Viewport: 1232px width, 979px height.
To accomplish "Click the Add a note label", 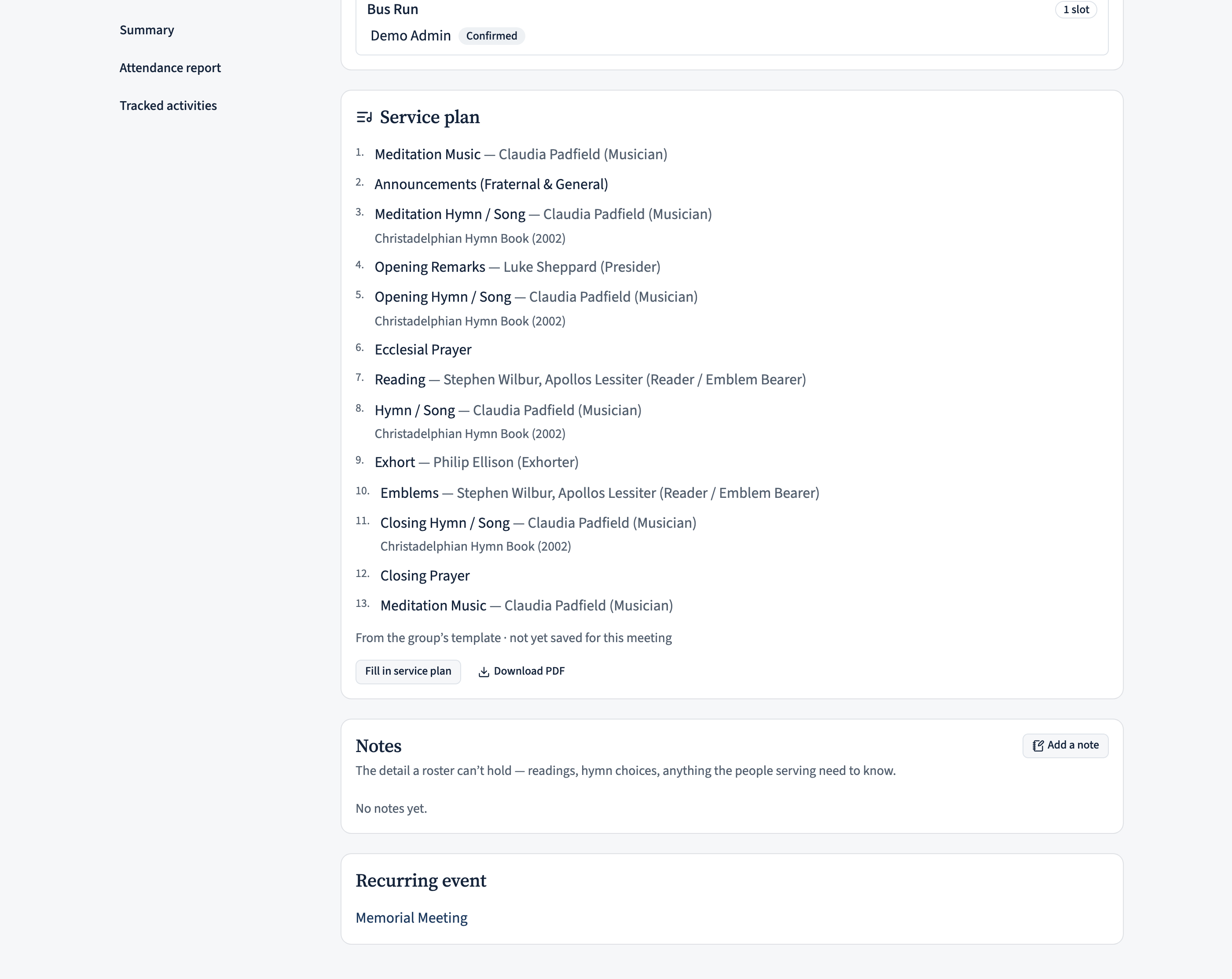I will (1073, 745).
